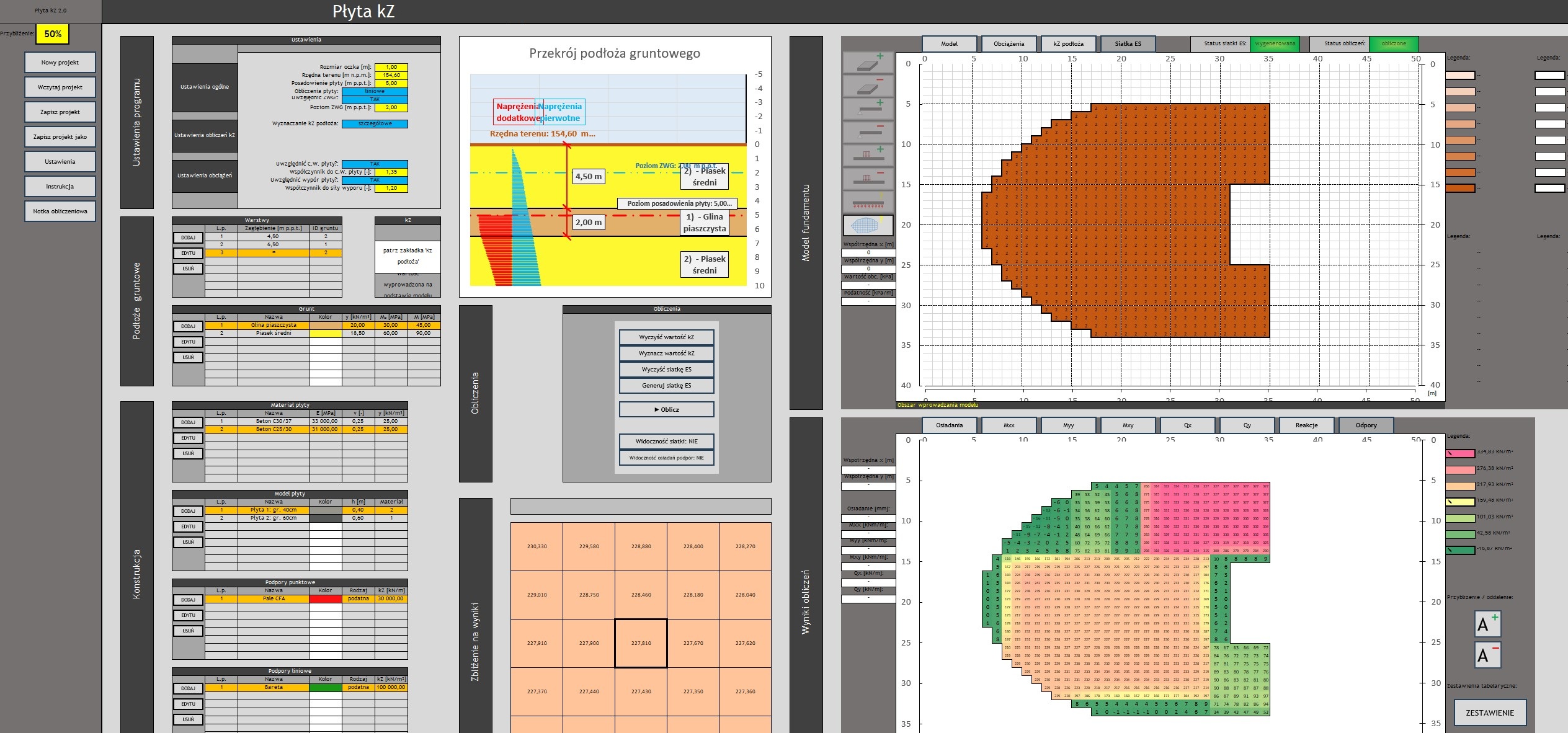
Task: Select the add line support icon
Action: pos(867,109)
